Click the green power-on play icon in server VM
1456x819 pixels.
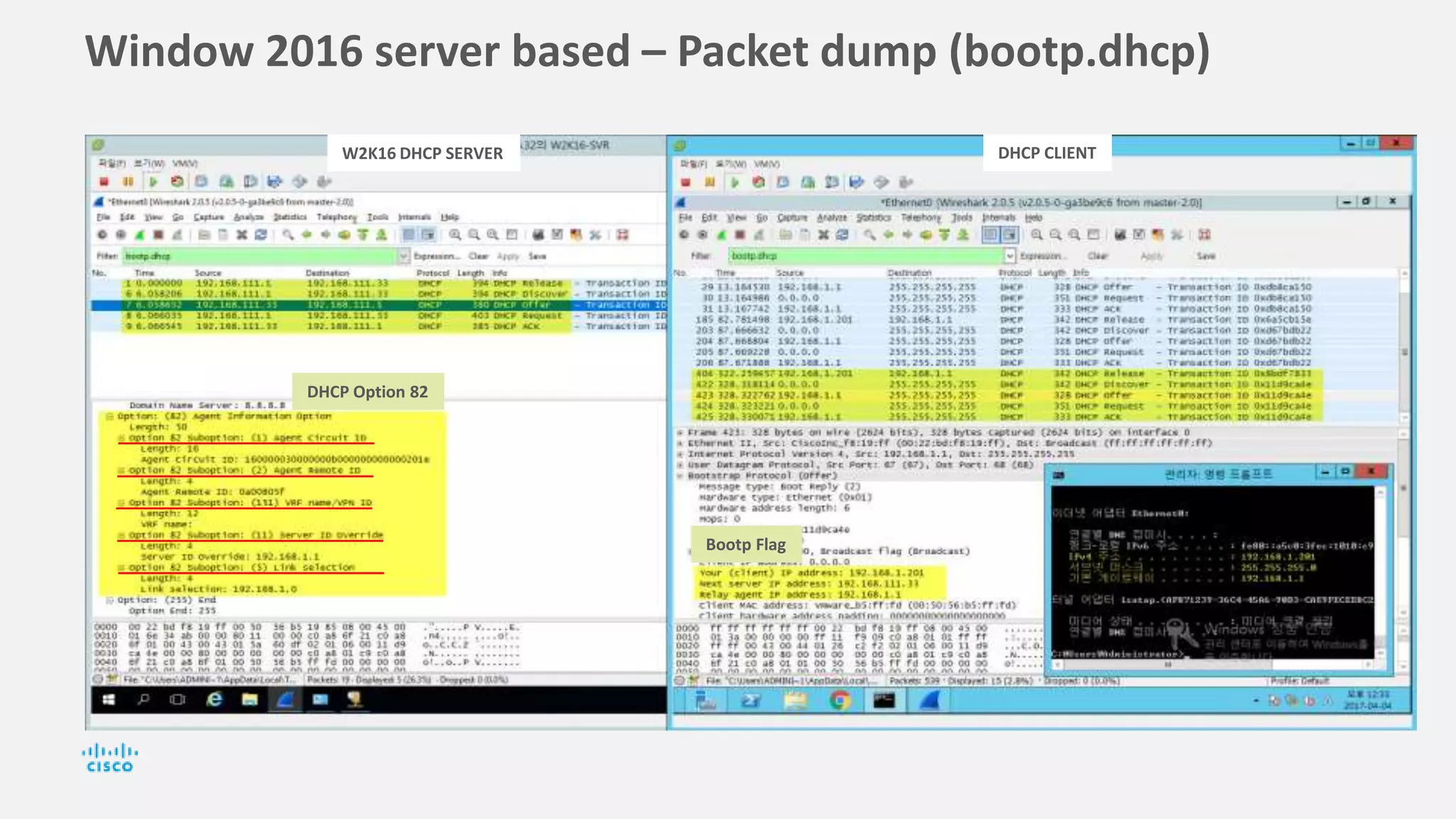click(153, 182)
